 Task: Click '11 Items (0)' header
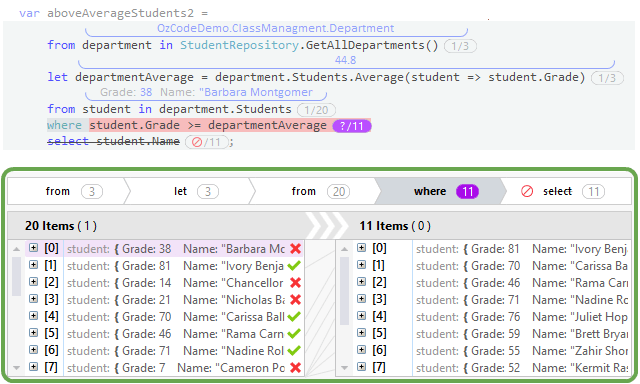[x=395, y=226]
